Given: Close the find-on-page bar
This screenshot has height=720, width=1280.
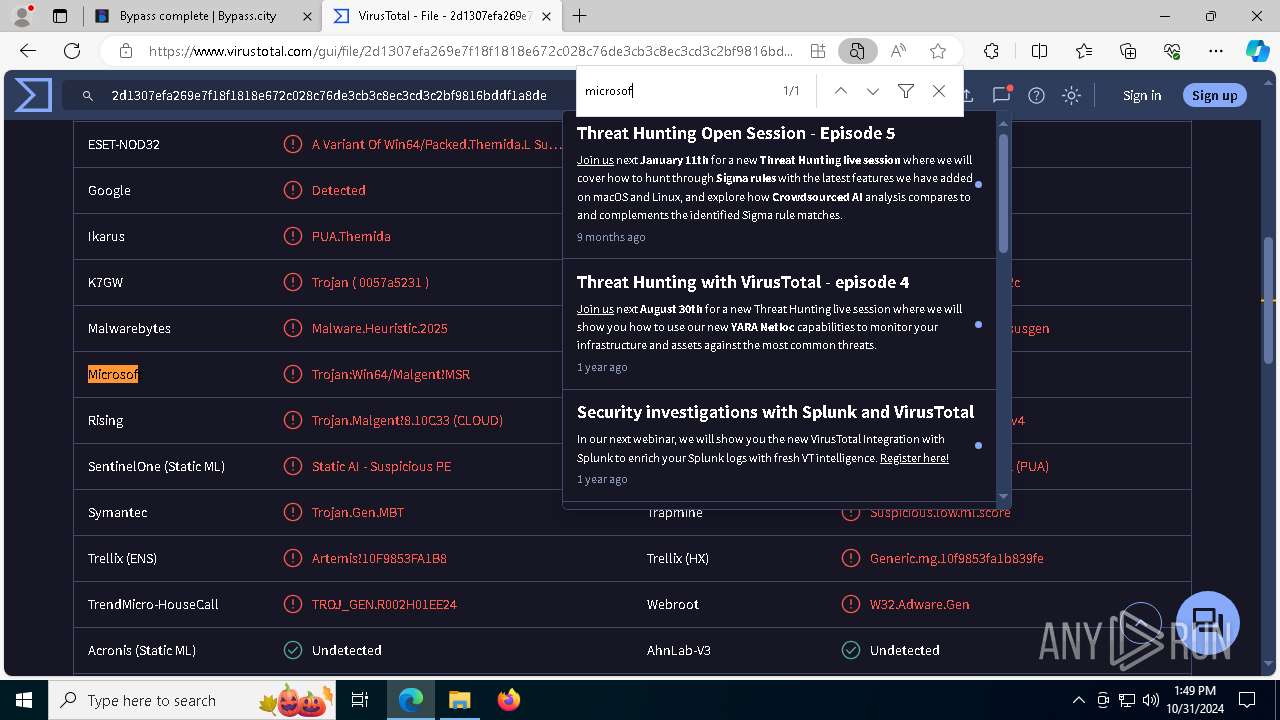Looking at the screenshot, I should coord(939,91).
